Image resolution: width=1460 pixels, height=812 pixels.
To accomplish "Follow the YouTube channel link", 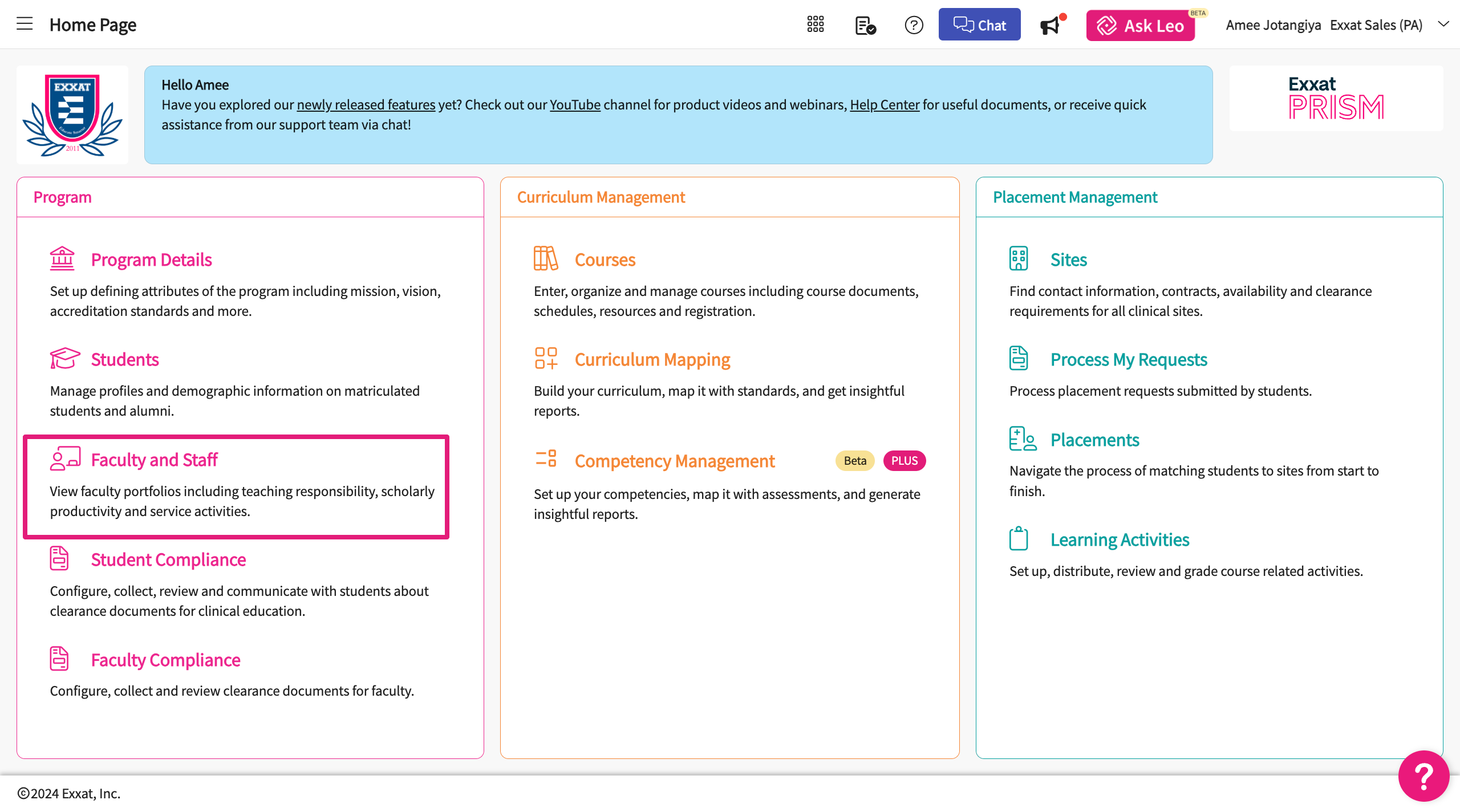I will [x=575, y=105].
